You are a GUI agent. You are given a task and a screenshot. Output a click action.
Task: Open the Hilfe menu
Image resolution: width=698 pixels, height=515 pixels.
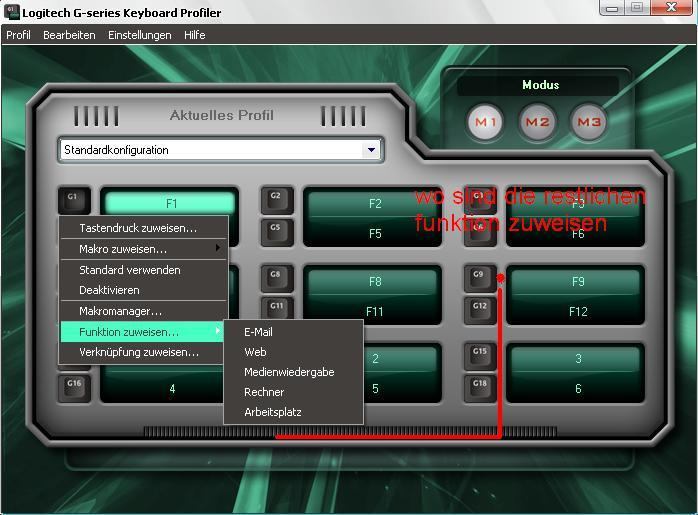coord(195,35)
